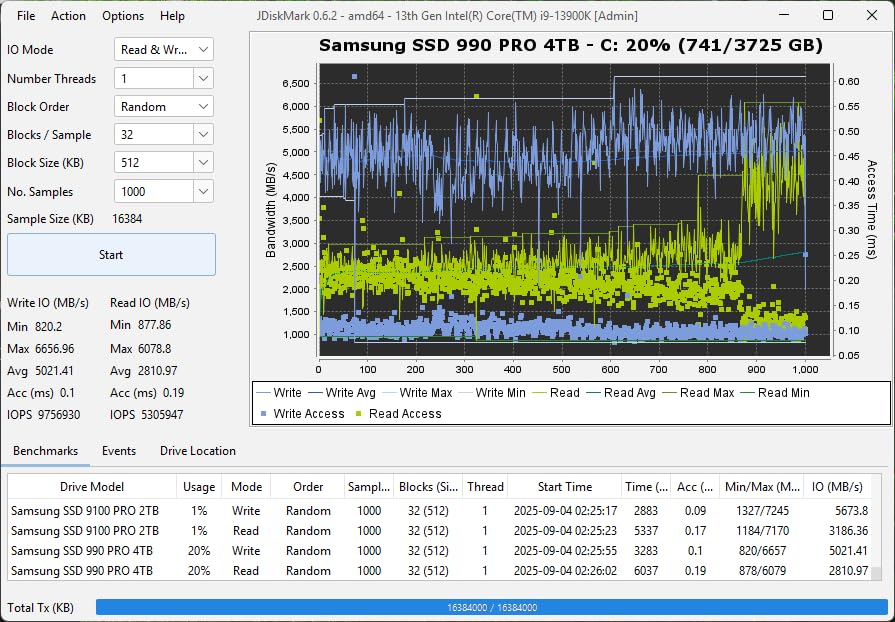895x622 pixels.
Task: Click the 3186.36 IO value cell
Action: click(837, 531)
